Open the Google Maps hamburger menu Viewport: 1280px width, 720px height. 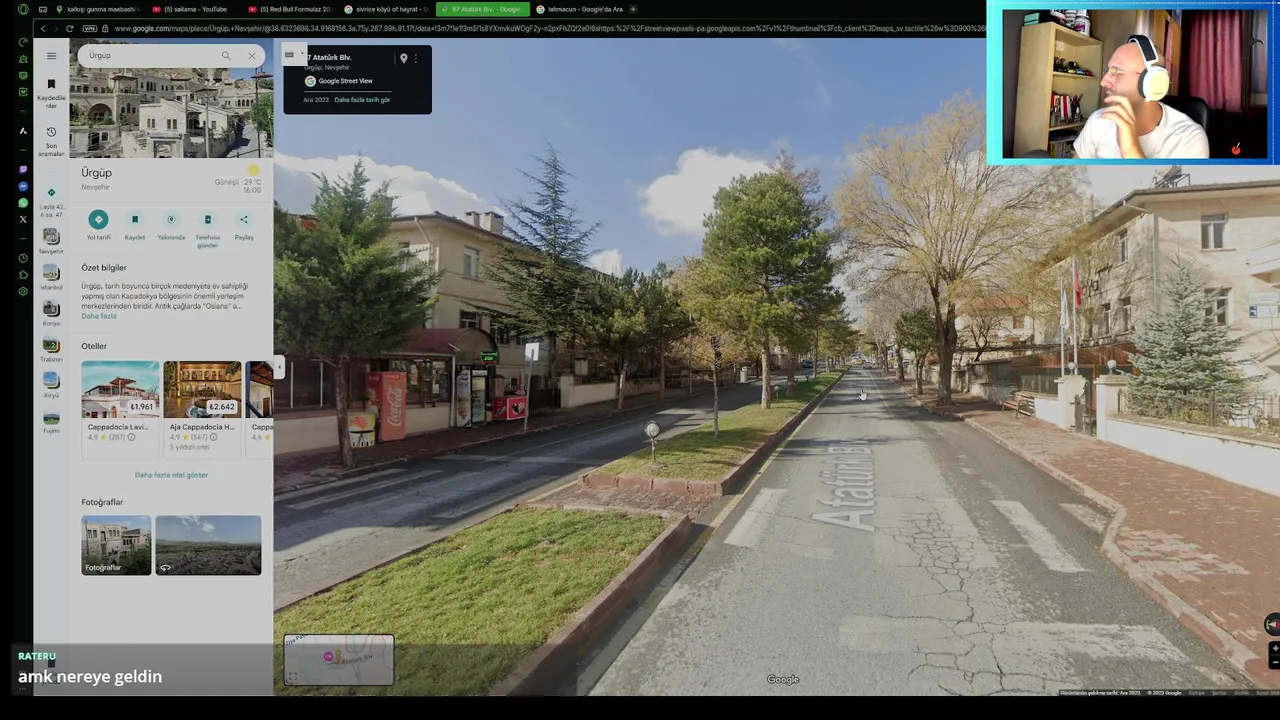(x=51, y=56)
